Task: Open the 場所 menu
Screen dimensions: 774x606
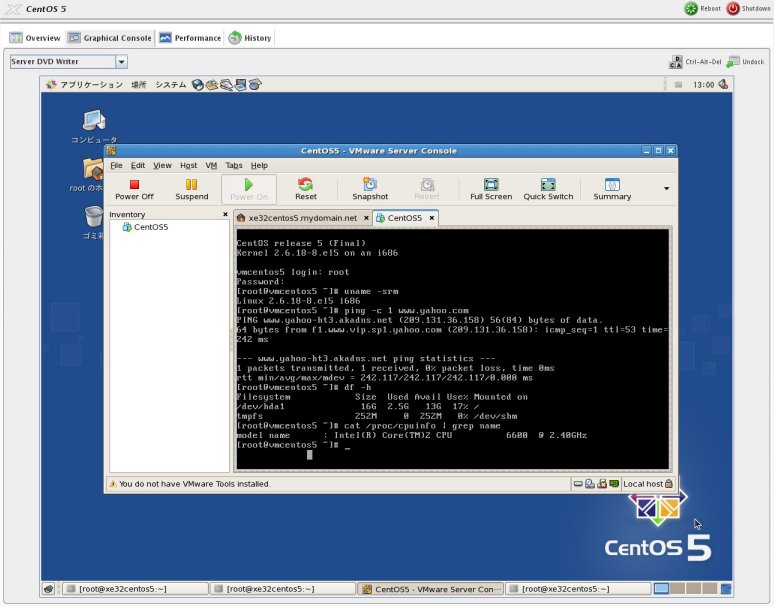Action: pyautogui.click(x=139, y=85)
